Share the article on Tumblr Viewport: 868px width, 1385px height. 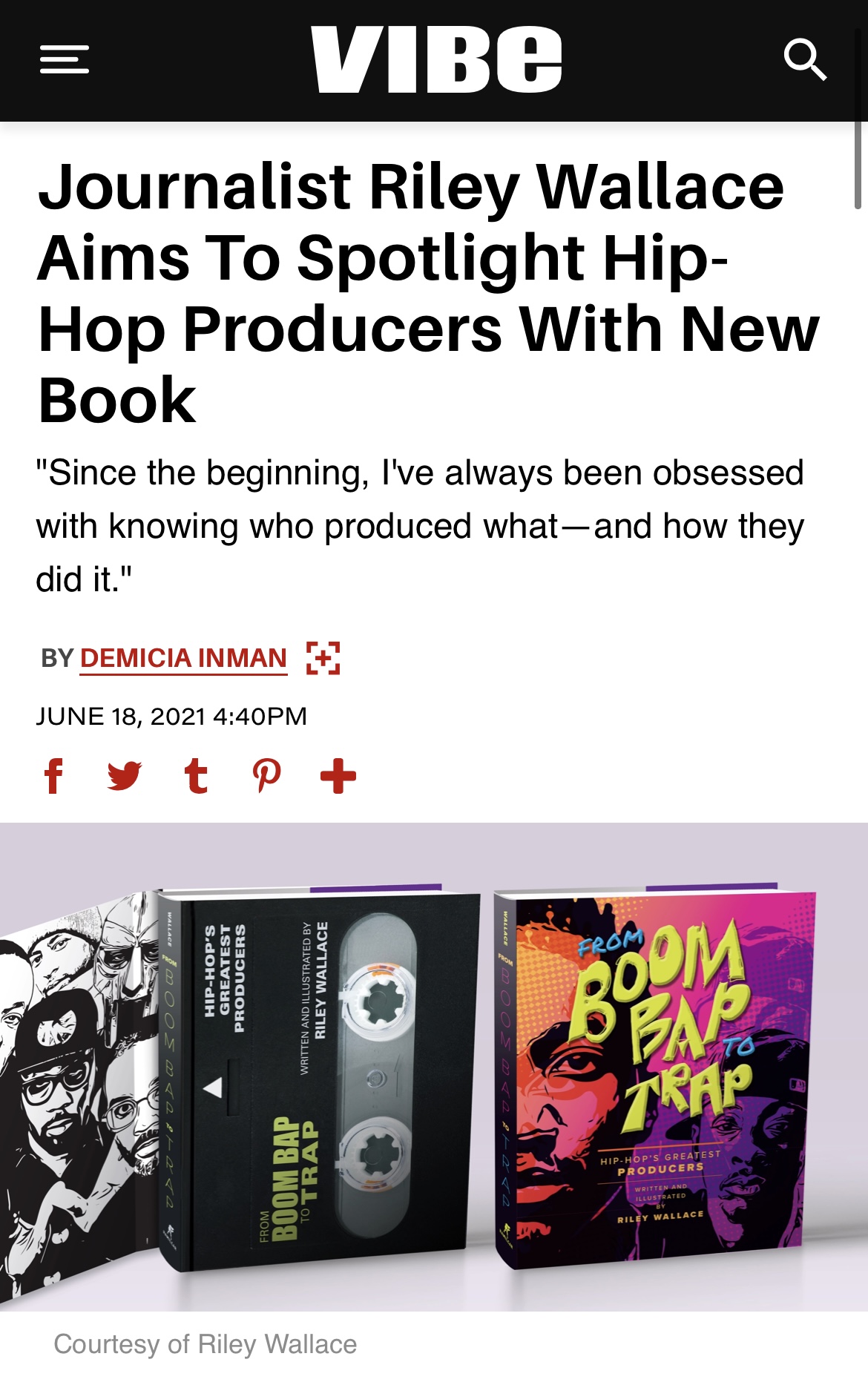pyautogui.click(x=196, y=776)
